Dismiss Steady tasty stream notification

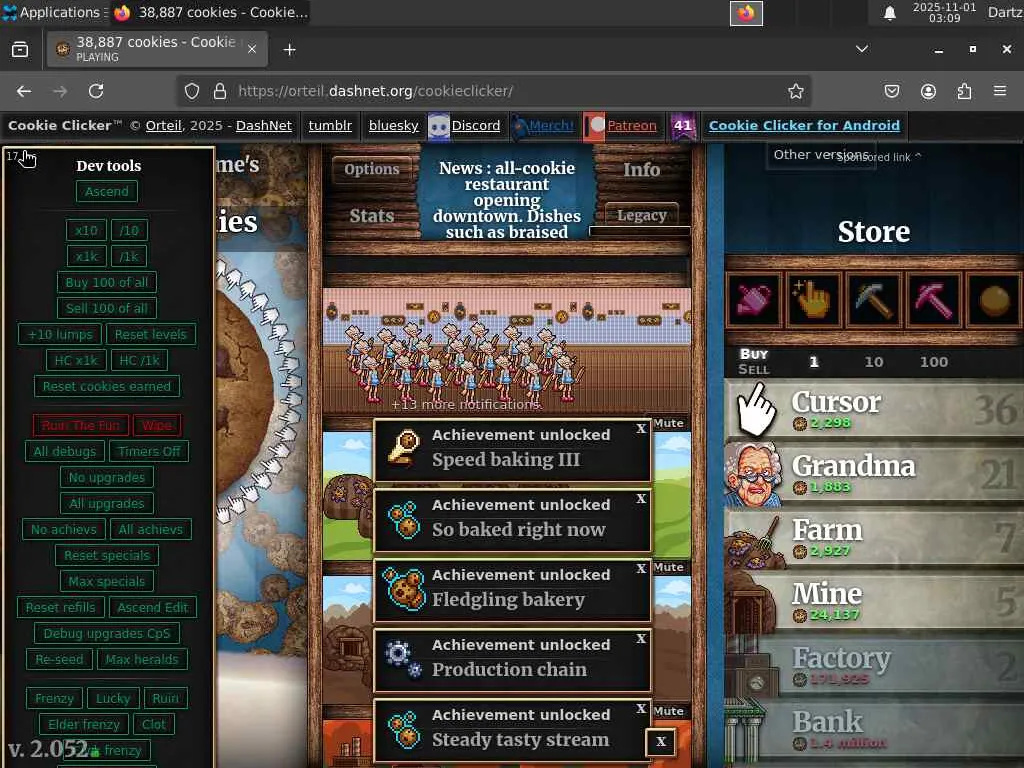[641, 709]
